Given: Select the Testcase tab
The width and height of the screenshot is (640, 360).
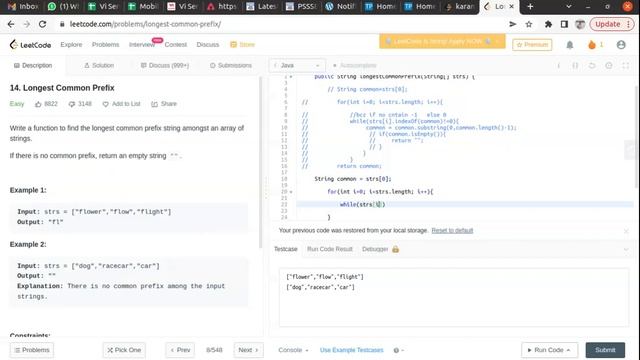Looking at the screenshot, I should (x=285, y=249).
